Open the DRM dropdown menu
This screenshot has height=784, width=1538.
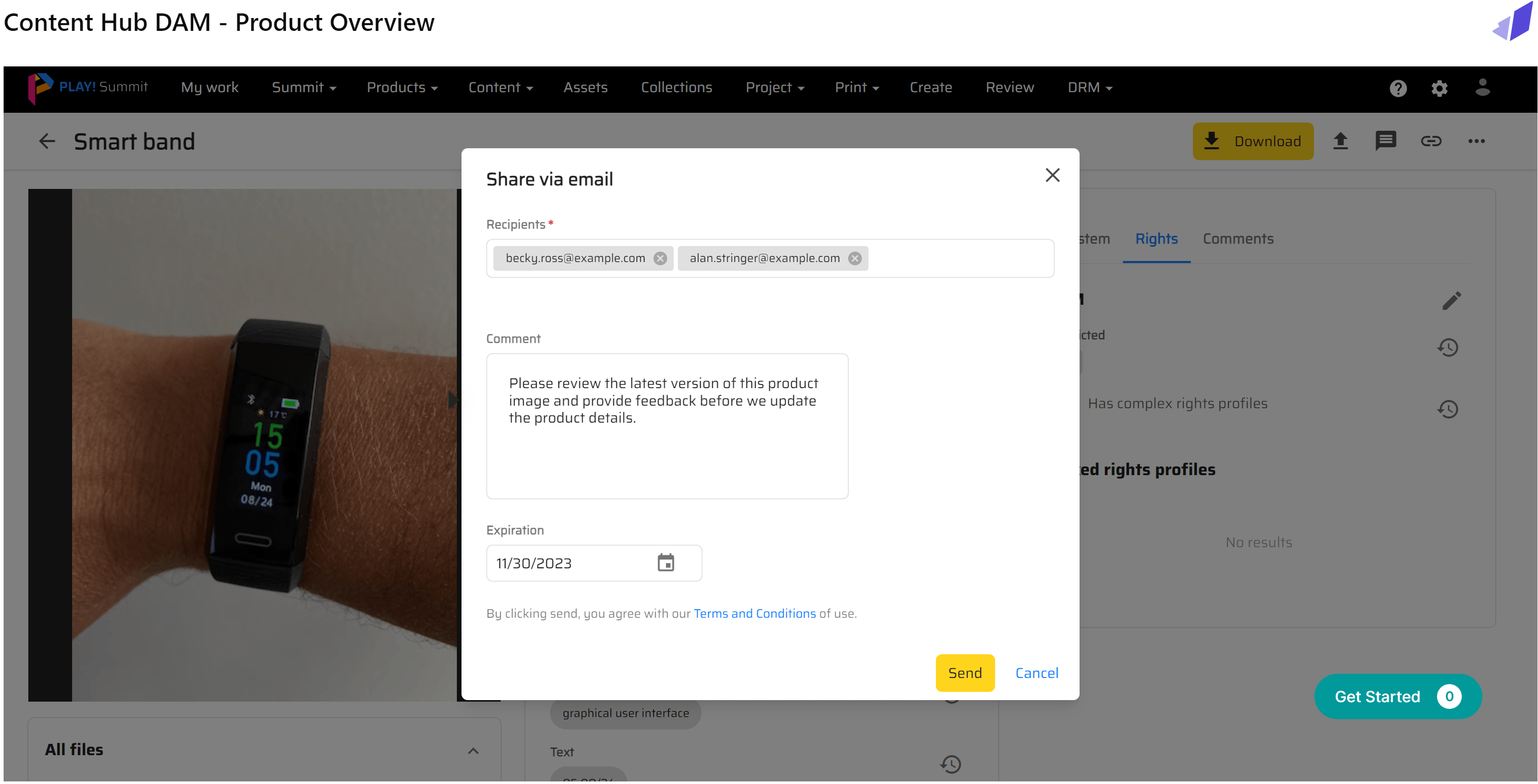(x=1089, y=88)
